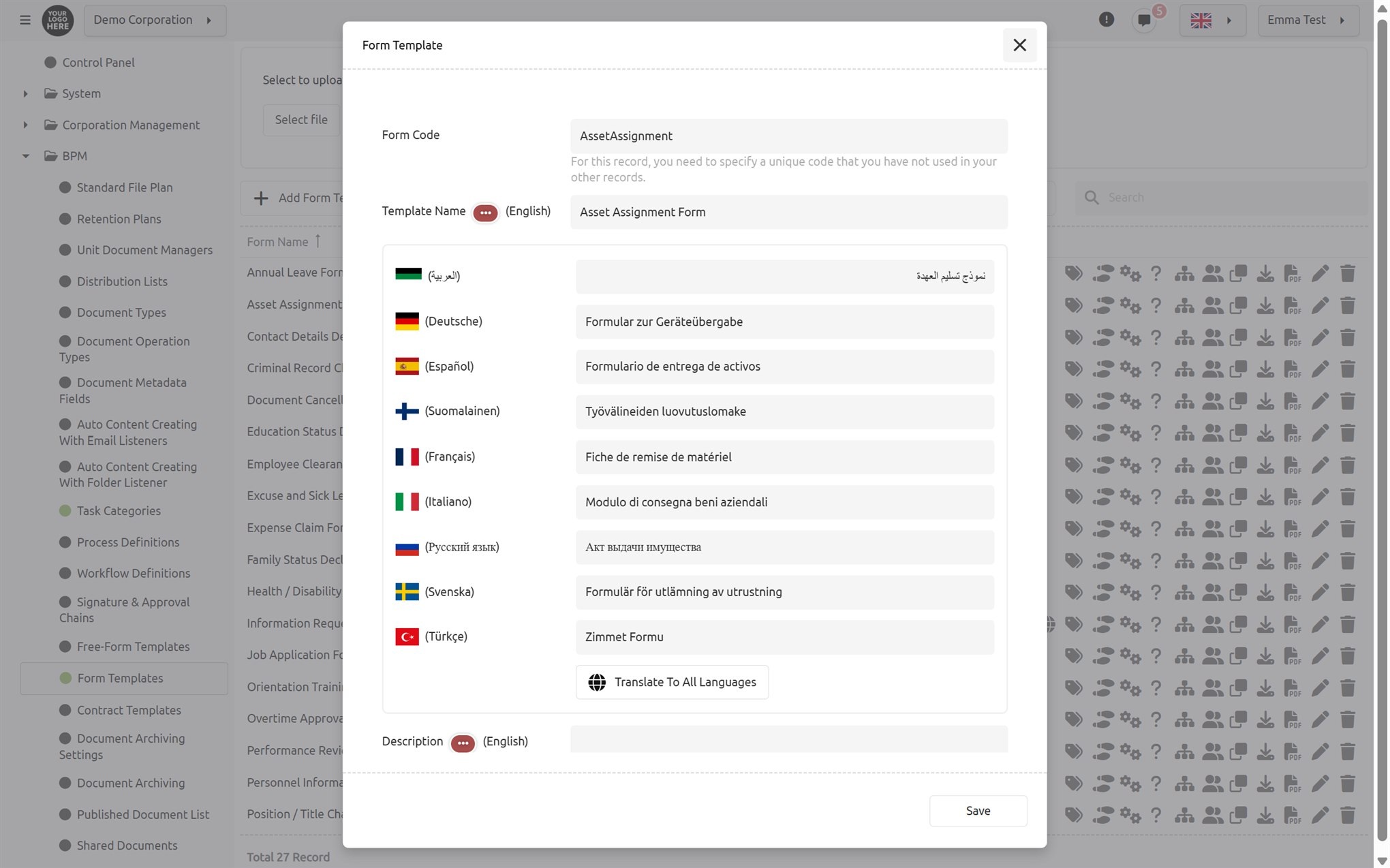Screen dimensions: 1390x868
Task: Click tags icon on Annual Leave Form row
Action: 1073,274
